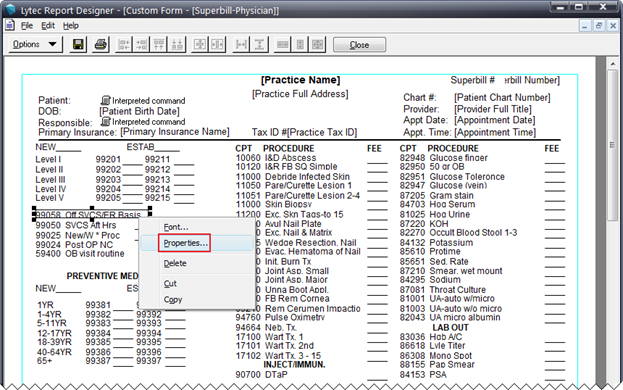Open the Options dropdown
The height and width of the screenshot is (390, 623).
[35, 44]
